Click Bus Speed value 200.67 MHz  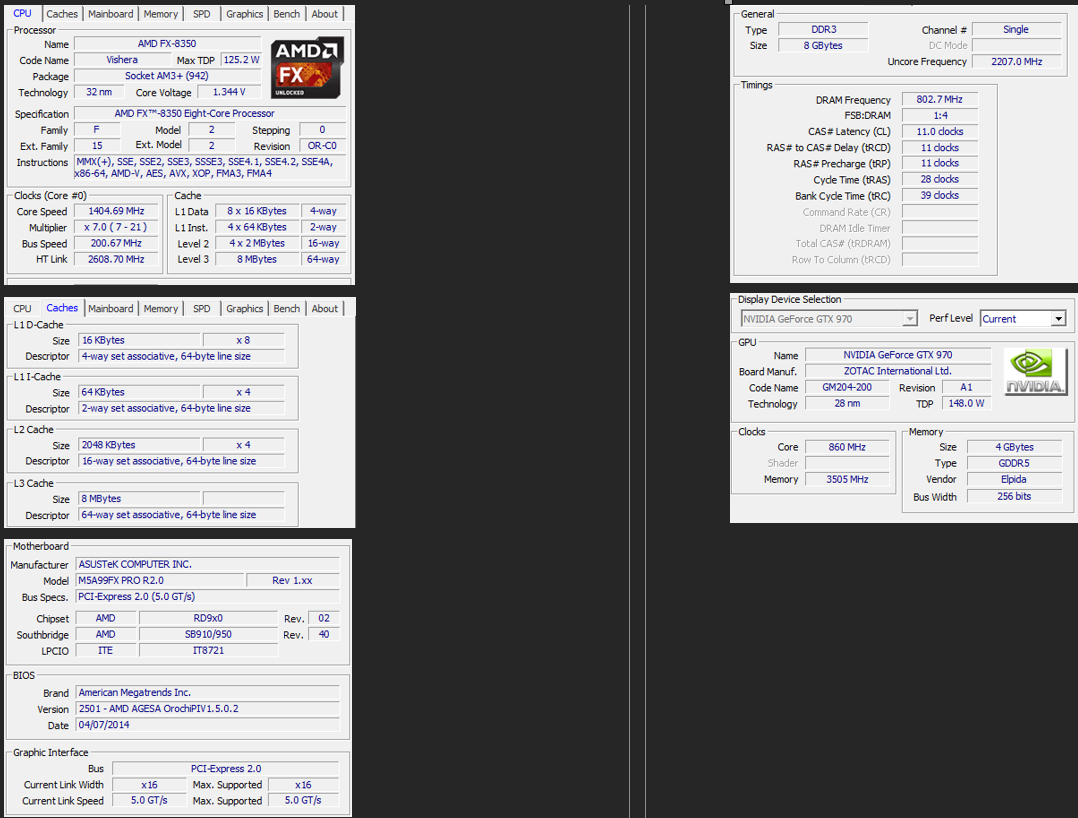[x=116, y=243]
